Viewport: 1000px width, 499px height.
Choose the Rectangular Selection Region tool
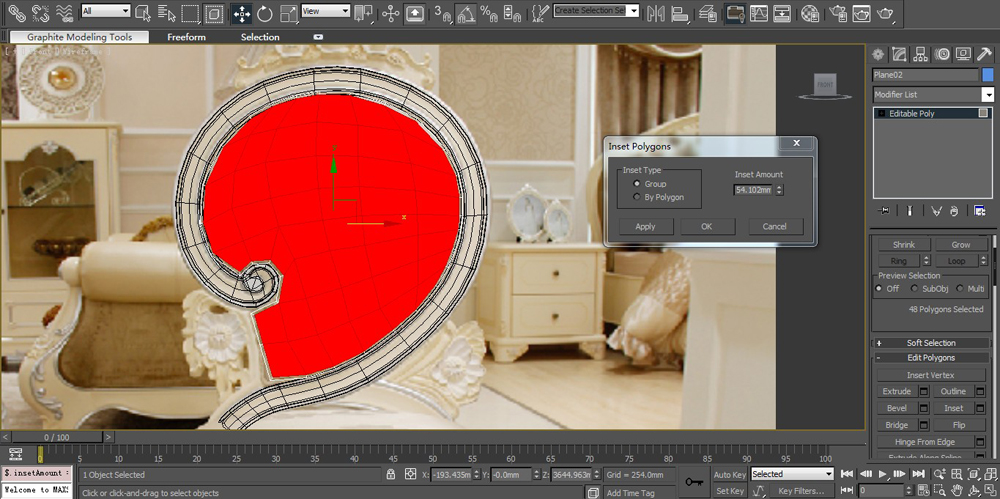(190, 12)
